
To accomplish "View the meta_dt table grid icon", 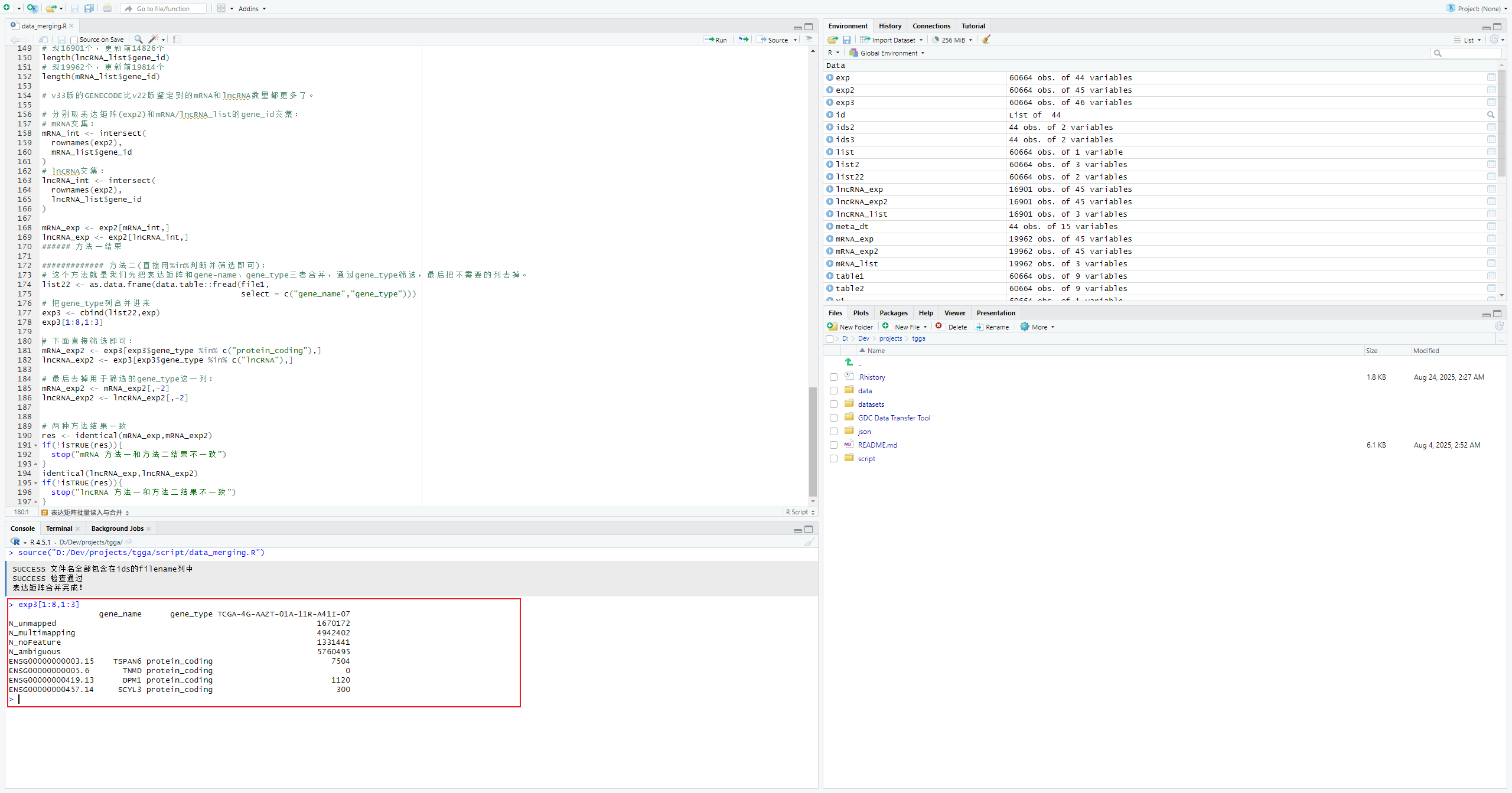I will [1491, 226].
